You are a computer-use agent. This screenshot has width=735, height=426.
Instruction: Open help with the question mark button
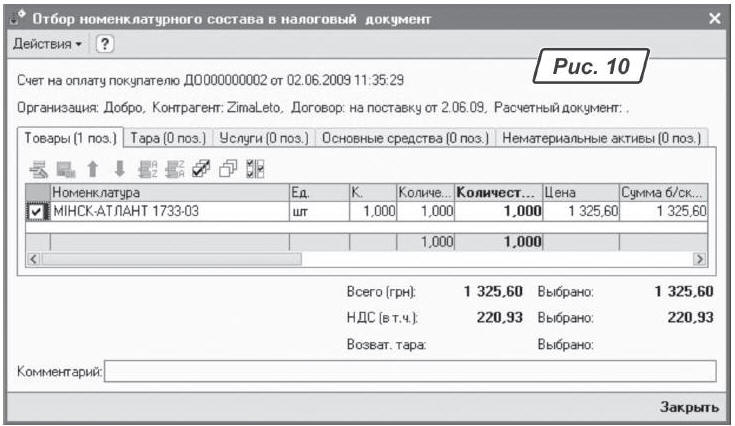pos(104,46)
